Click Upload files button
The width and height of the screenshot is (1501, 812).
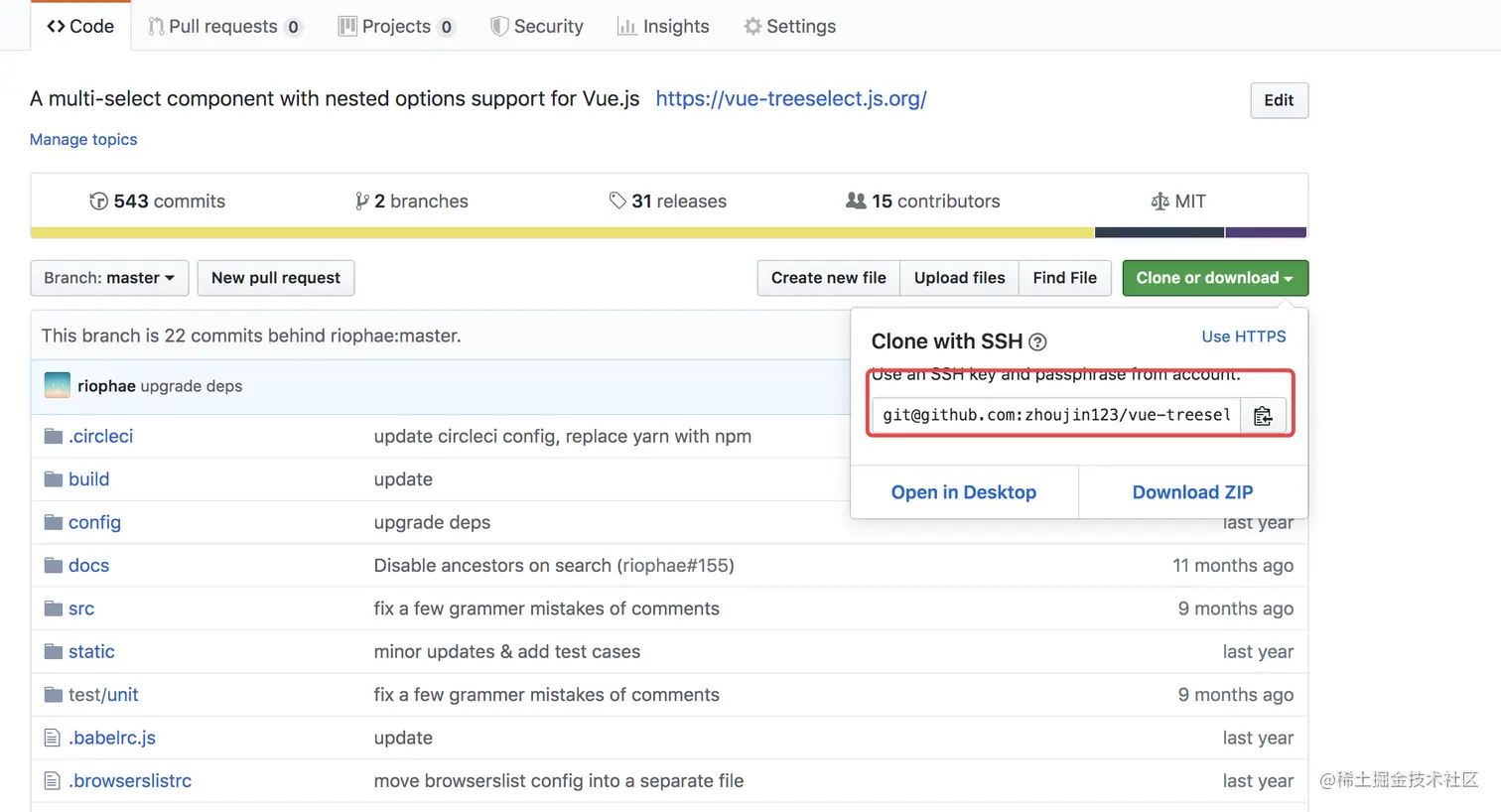pos(960,278)
